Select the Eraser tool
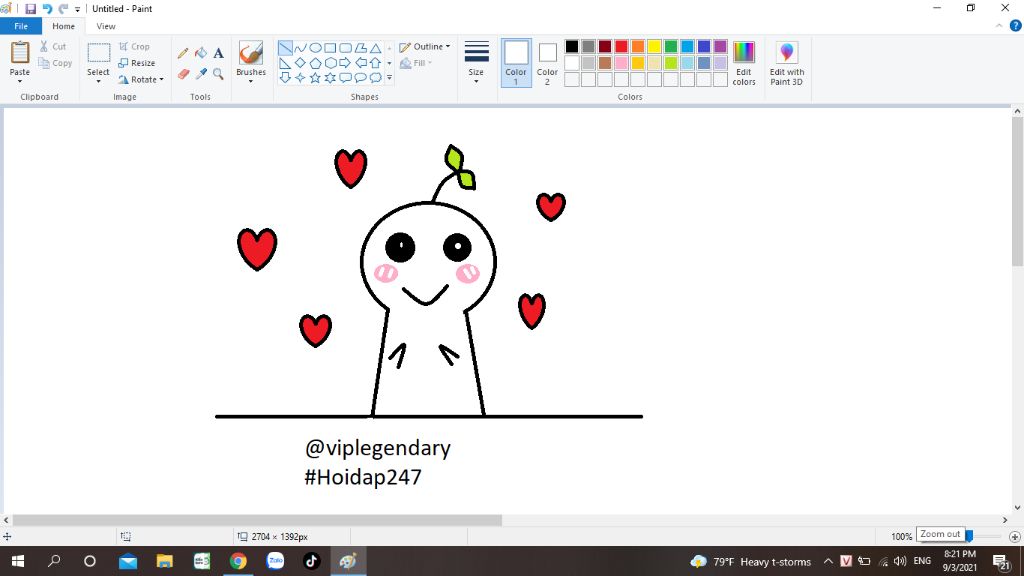 tap(183, 74)
